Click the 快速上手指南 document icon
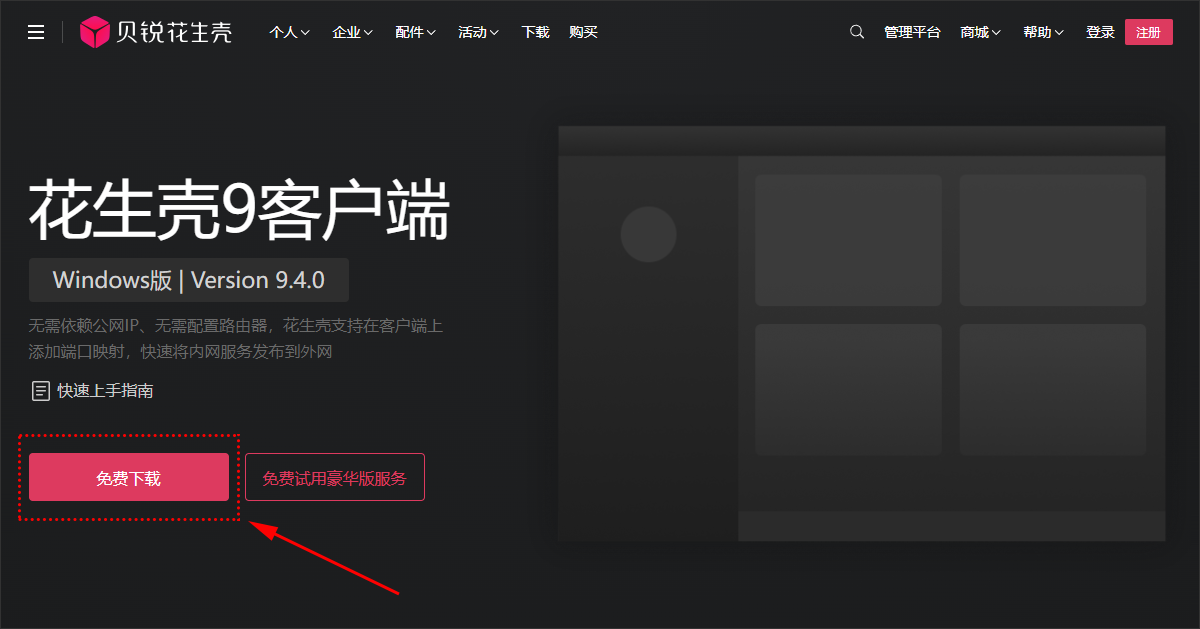This screenshot has height=629, width=1200. pos(41,391)
